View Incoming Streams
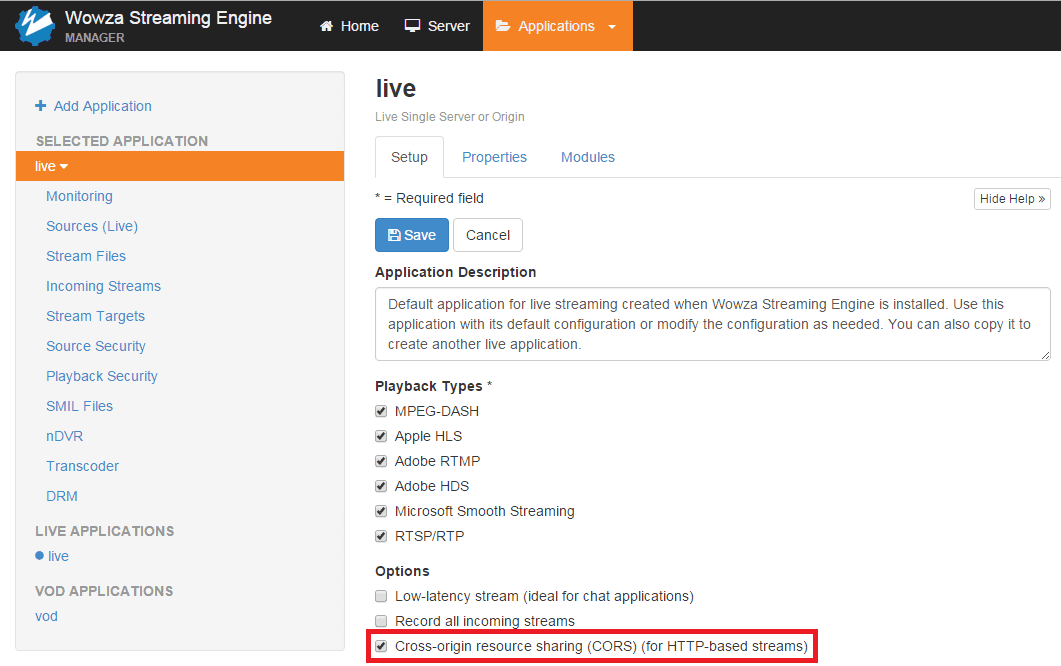This screenshot has height=666, width=1061. pyautogui.click(x=104, y=286)
